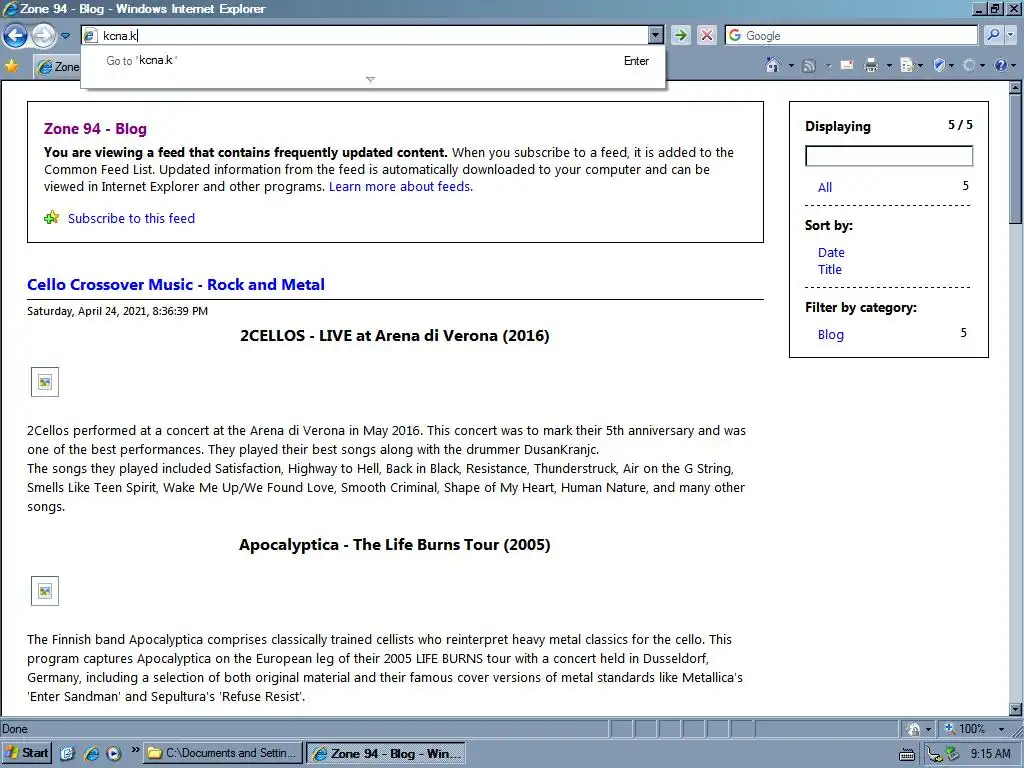Open the Feeds dropdown arrow

pyautogui.click(x=827, y=65)
